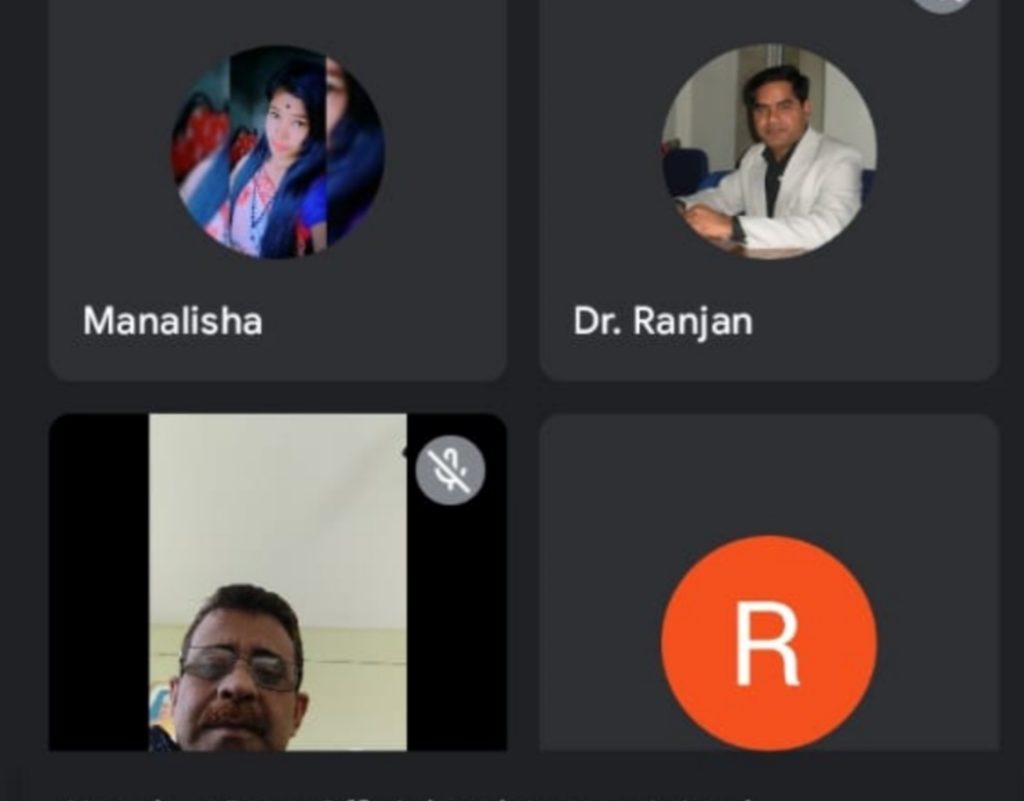Select the orange R avatar circle

point(769,643)
